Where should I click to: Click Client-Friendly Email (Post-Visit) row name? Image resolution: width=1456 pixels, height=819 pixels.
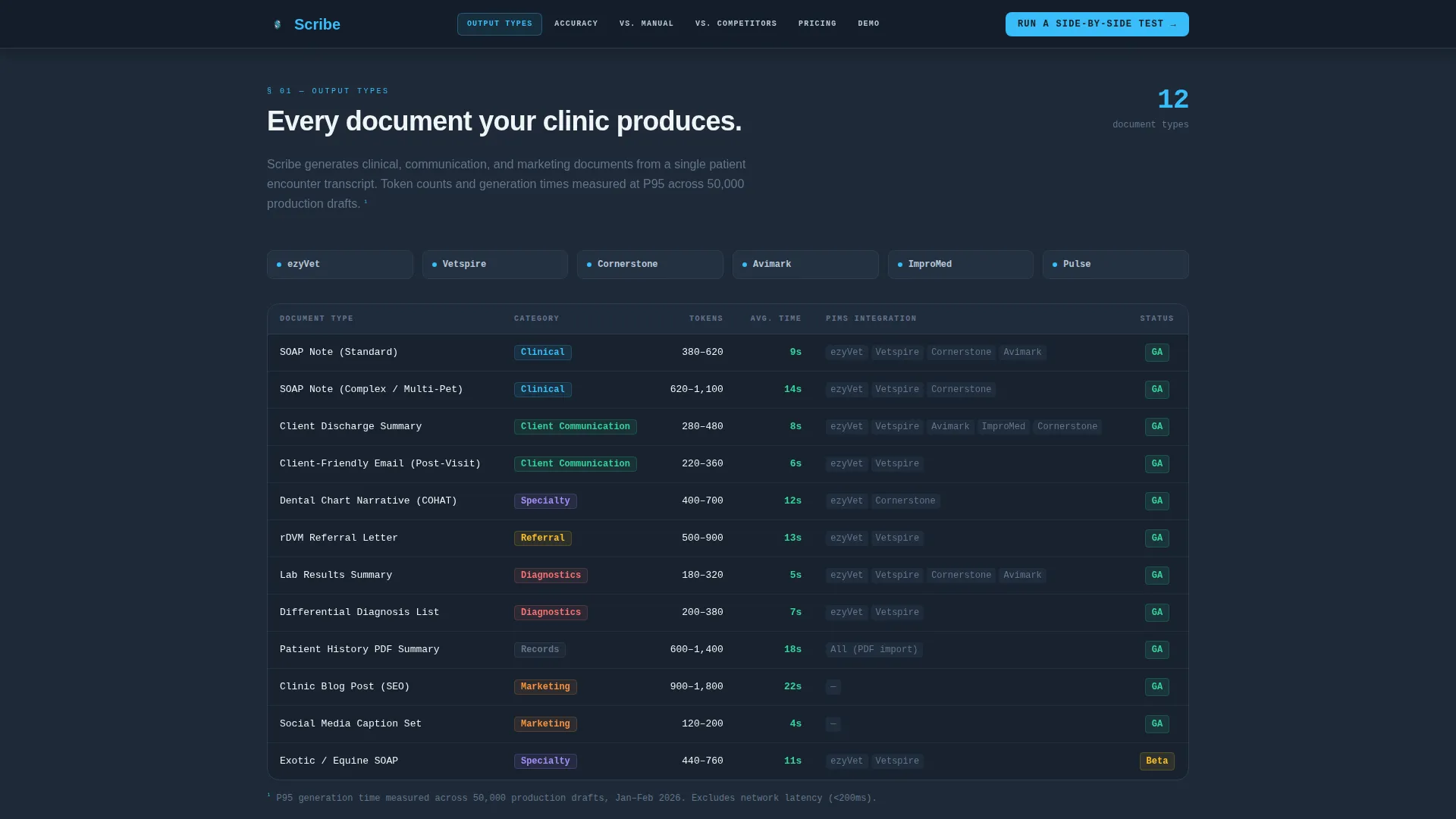[x=380, y=464]
